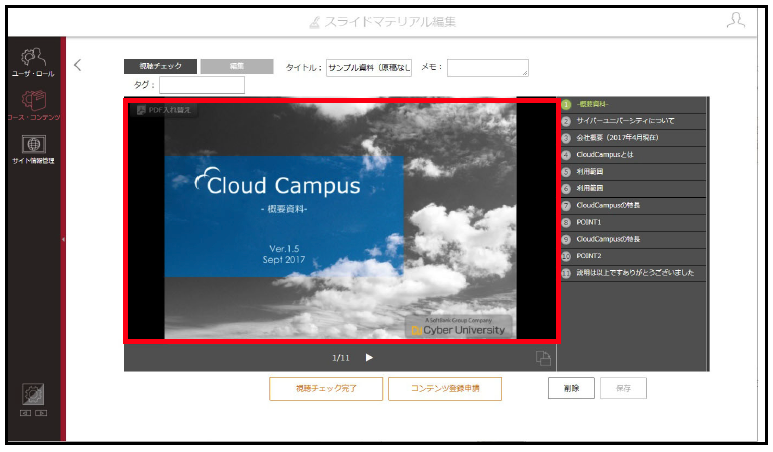Click the 削除 delete button
773x452 pixels.
(x=571, y=388)
